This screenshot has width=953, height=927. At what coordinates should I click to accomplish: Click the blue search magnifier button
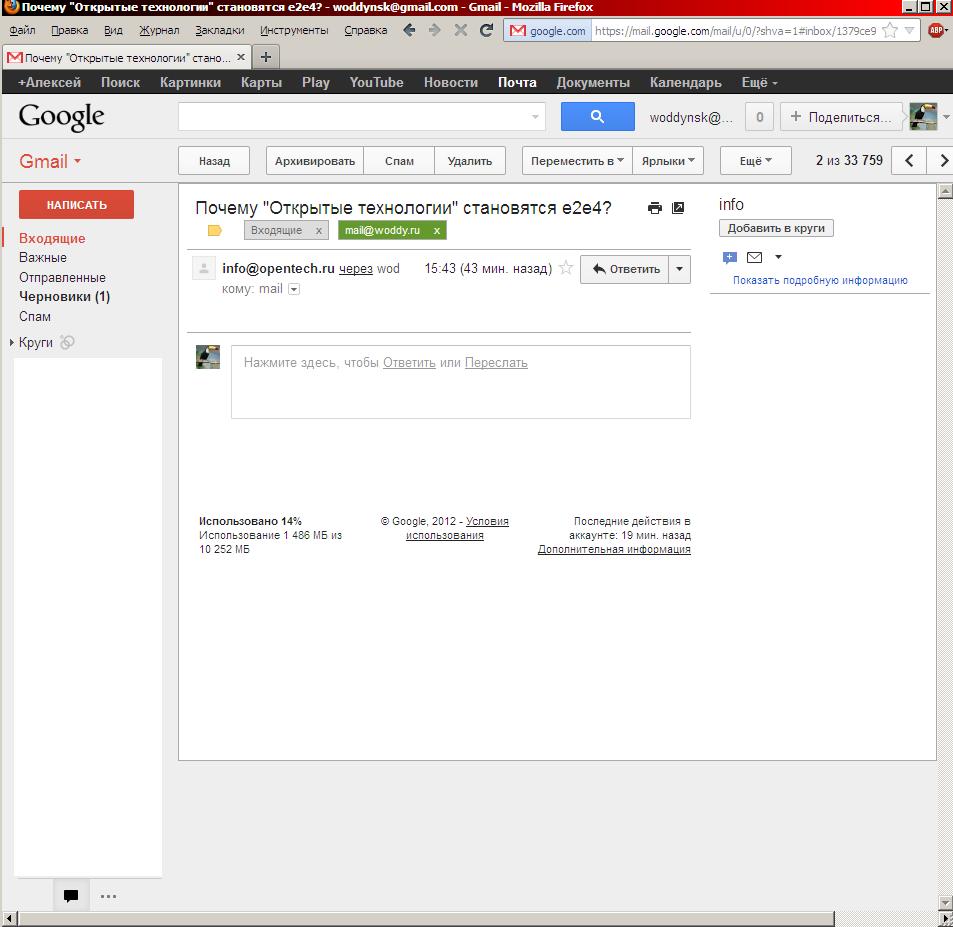pyautogui.click(x=597, y=116)
